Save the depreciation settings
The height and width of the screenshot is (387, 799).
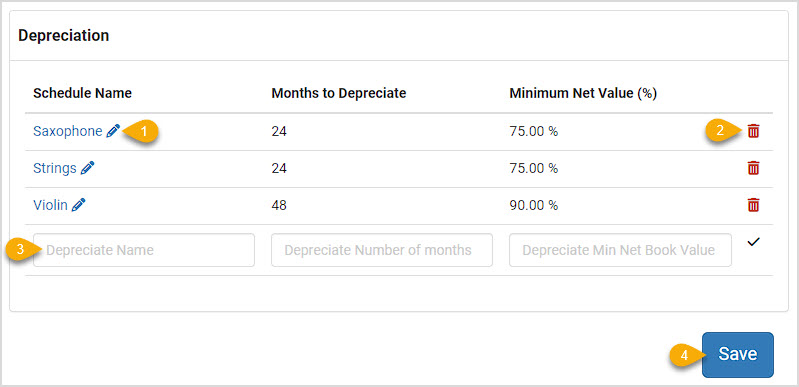[x=738, y=355]
